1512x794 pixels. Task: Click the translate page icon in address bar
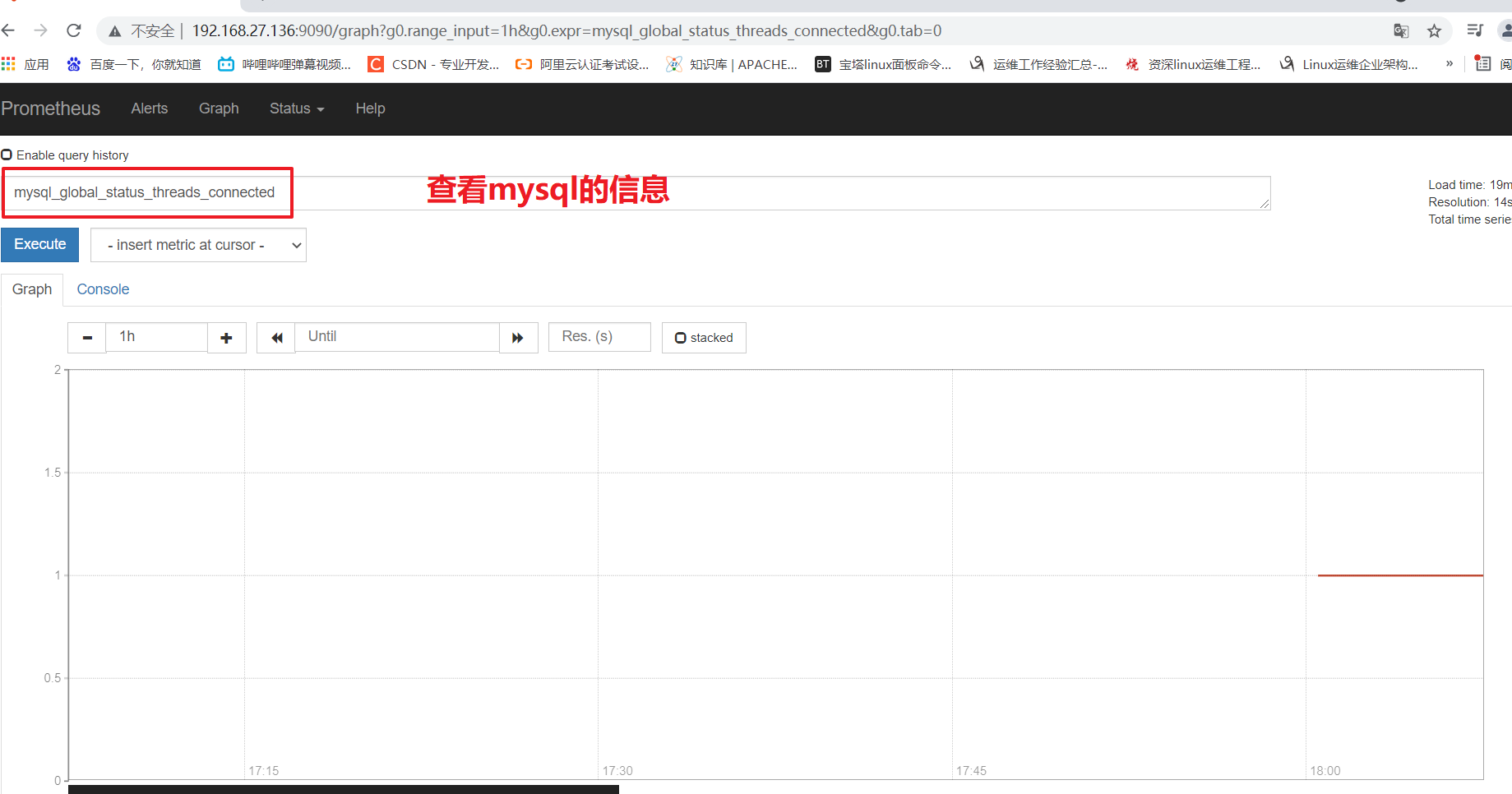[1401, 31]
